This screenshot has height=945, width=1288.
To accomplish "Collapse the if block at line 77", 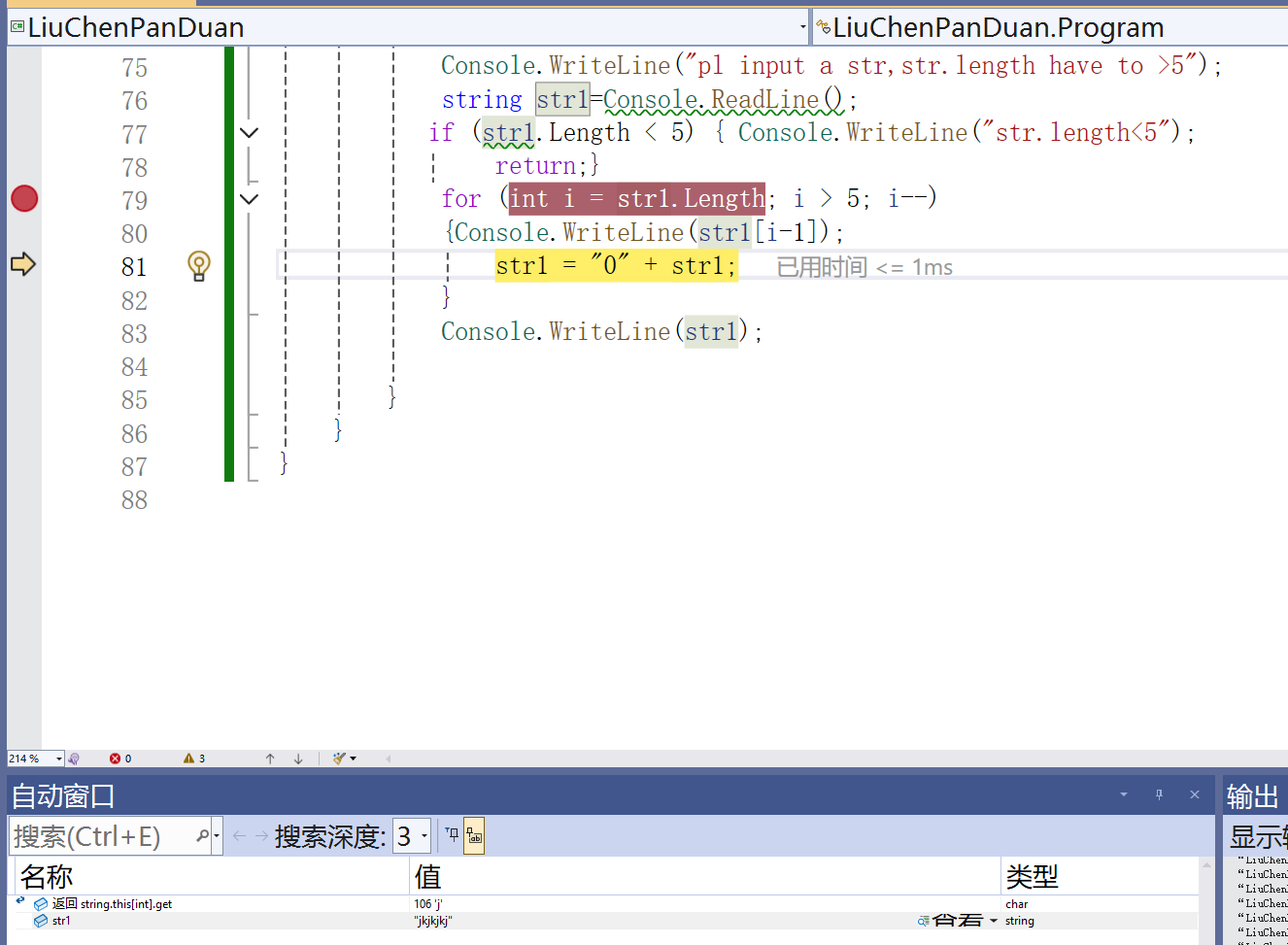I will 250,133.
